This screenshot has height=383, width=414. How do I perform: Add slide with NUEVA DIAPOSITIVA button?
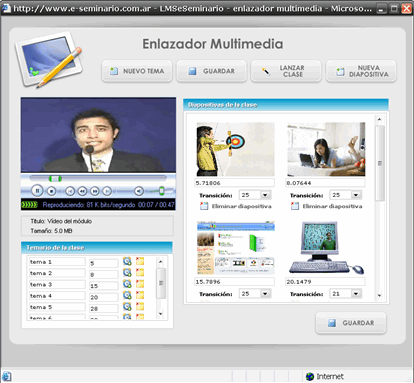click(x=361, y=71)
